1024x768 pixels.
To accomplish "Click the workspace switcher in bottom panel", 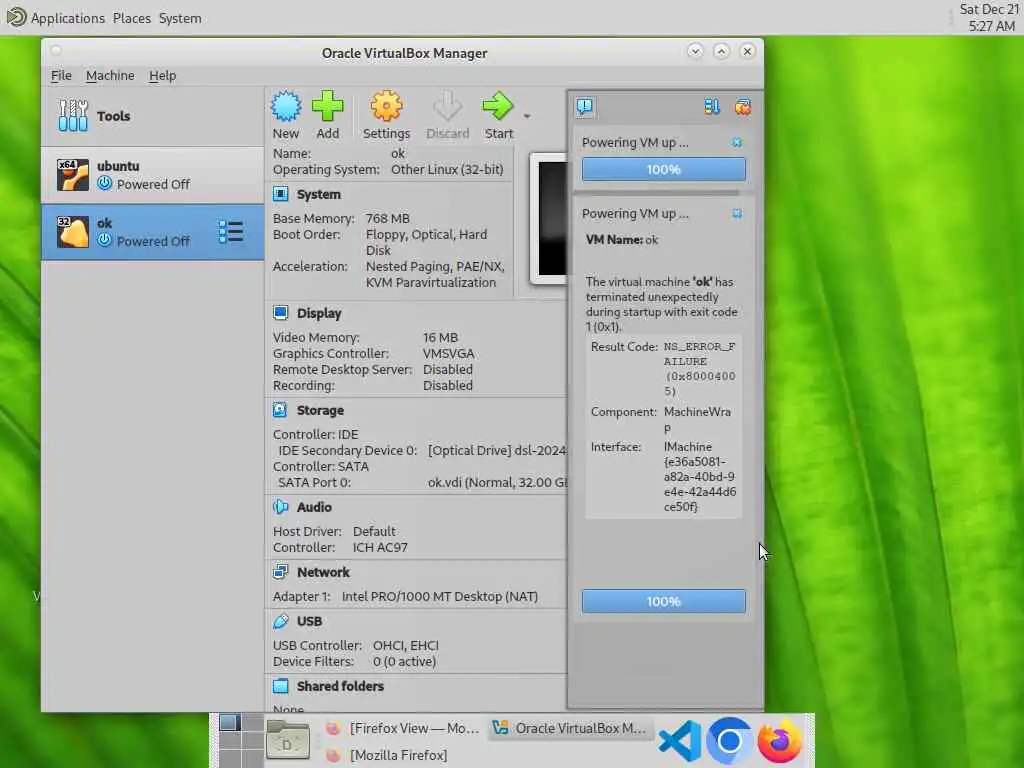I will tap(240, 741).
